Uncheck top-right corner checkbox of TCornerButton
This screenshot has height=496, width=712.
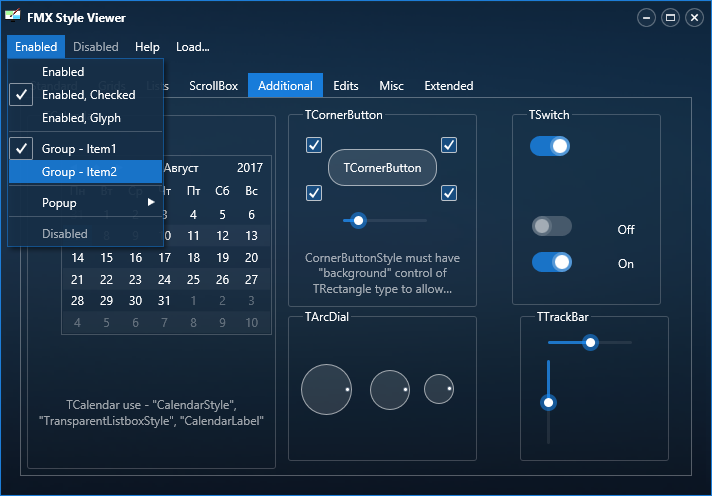coord(449,145)
